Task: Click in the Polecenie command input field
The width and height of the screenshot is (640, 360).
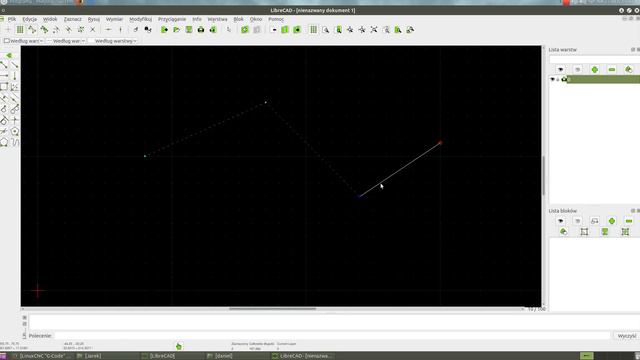Action: (333, 336)
